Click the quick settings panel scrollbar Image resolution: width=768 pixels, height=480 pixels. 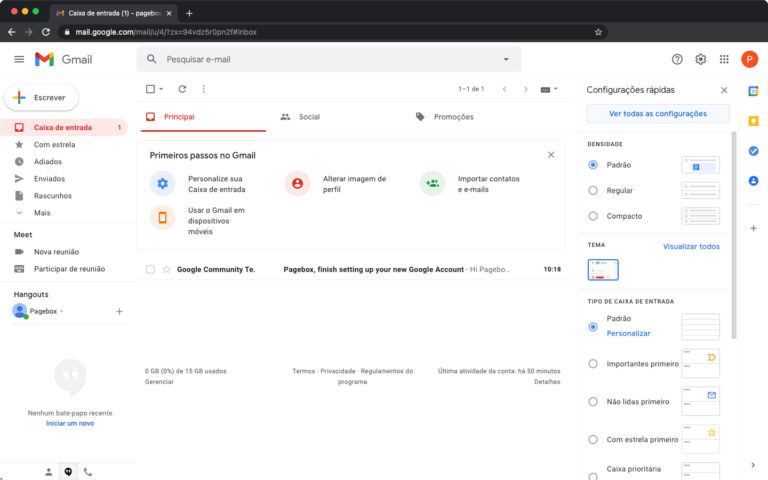pyautogui.click(x=733, y=235)
